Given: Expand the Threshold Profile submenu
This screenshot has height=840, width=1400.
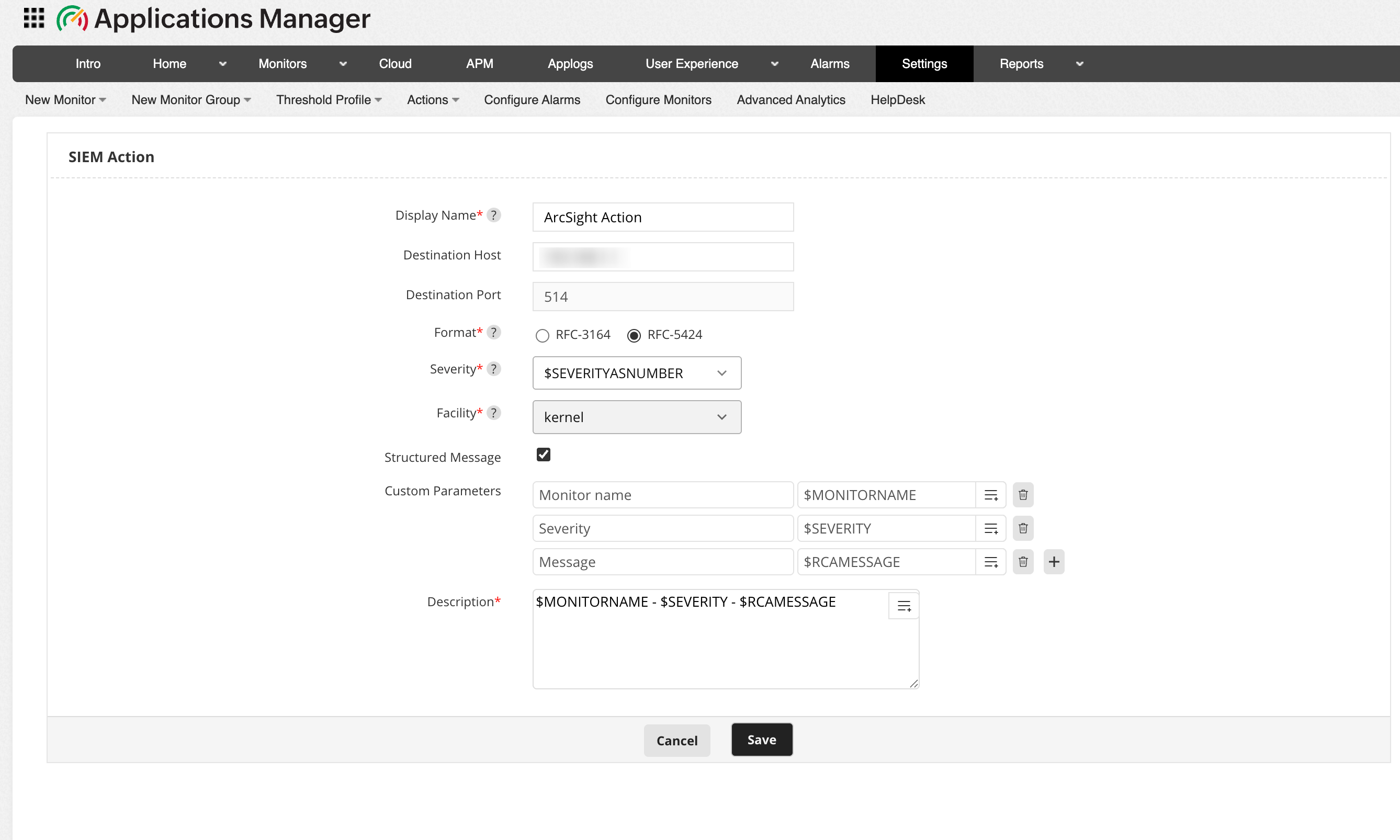Looking at the screenshot, I should (x=329, y=99).
